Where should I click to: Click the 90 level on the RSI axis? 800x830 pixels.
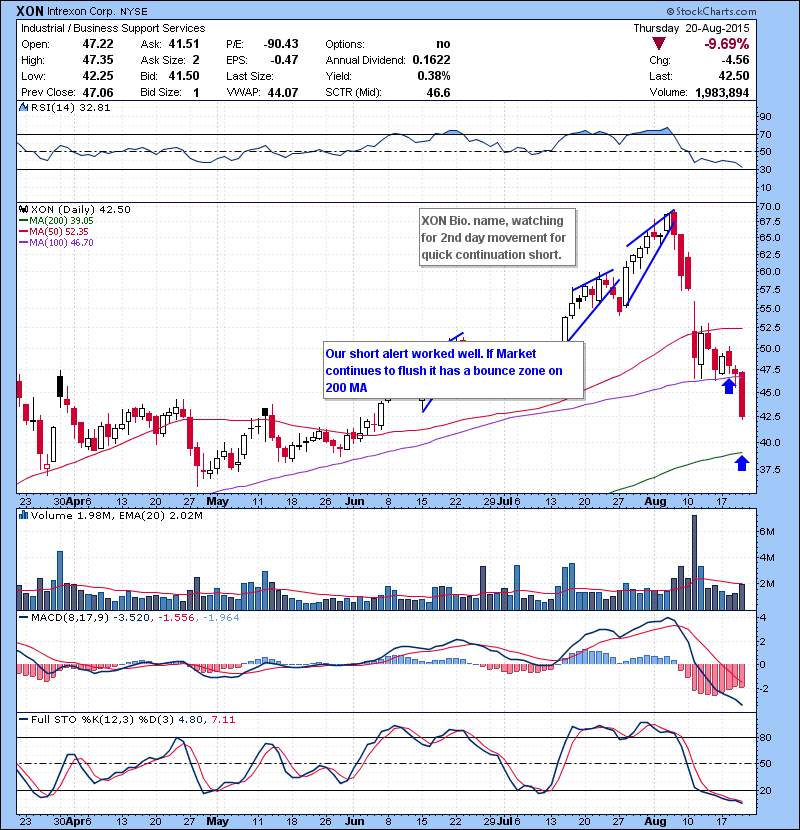766,116
